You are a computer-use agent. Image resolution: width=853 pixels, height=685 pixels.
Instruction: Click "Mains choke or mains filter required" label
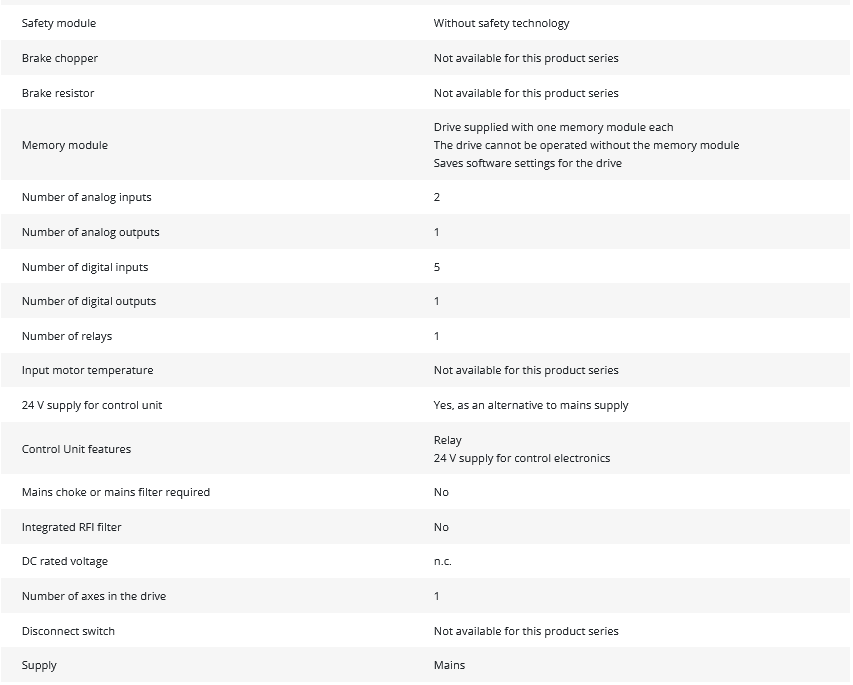pos(116,492)
